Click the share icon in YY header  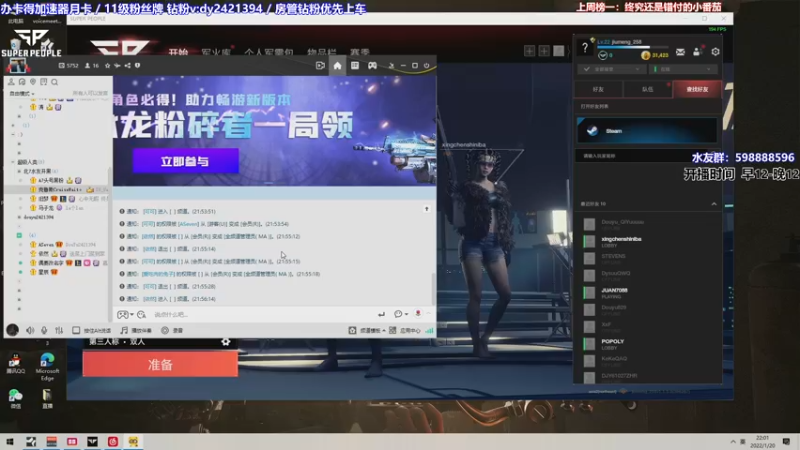click(x=128, y=66)
